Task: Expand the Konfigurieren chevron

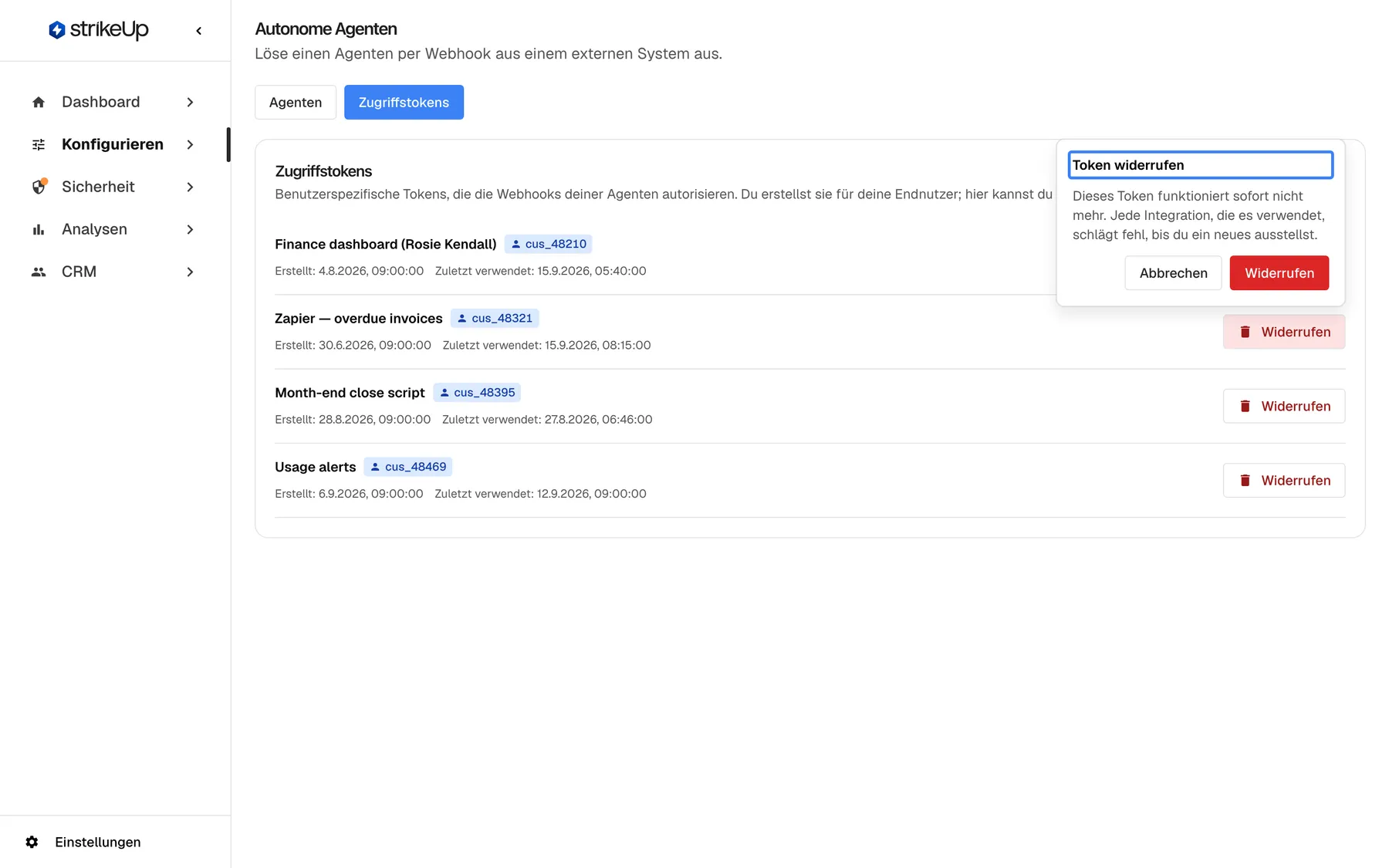Action: tap(190, 144)
